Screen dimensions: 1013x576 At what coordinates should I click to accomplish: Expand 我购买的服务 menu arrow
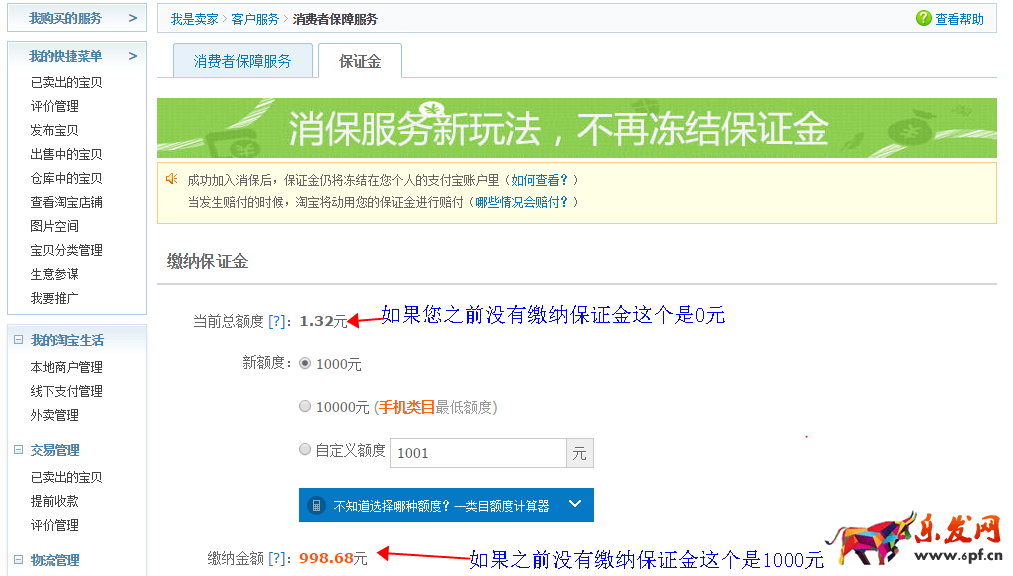tap(133, 18)
